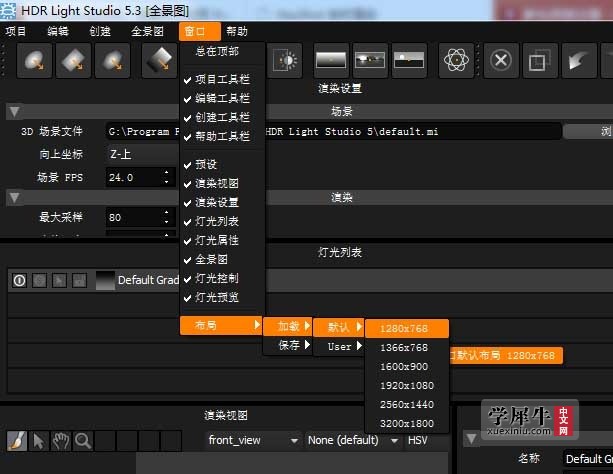This screenshot has height=474, width=613.
Task: Load the 1280x768 default layout
Action: tap(407, 329)
